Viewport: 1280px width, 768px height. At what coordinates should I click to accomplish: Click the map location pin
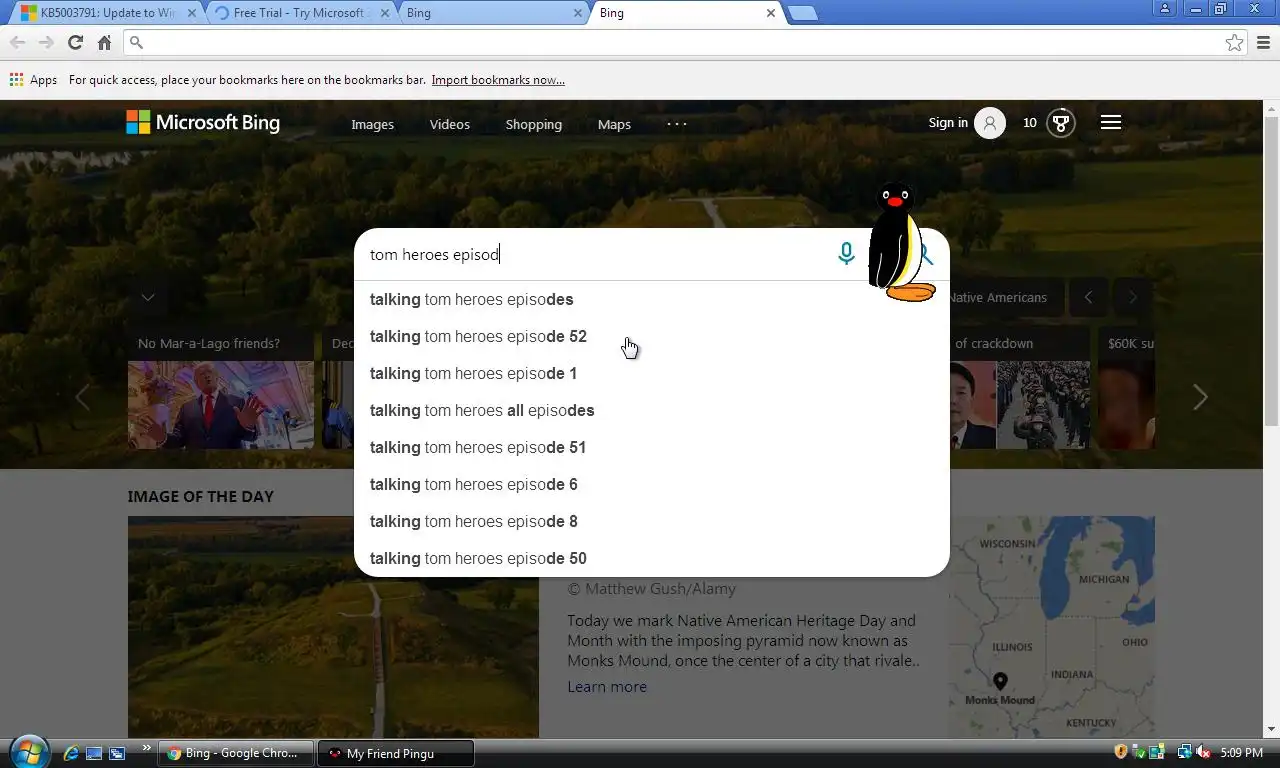pos(1000,681)
